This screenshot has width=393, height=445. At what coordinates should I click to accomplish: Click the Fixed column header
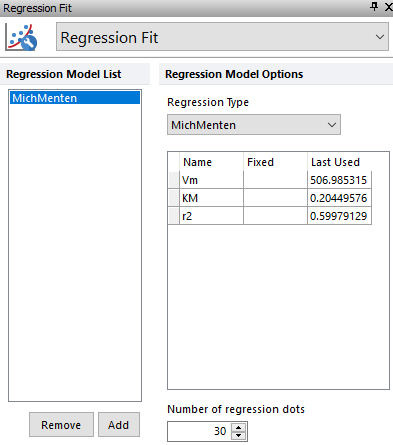[x=275, y=162]
